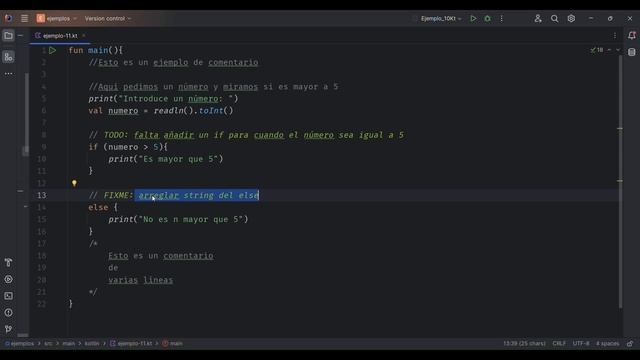Open Search Everywhere magnifier
Viewport: 640px width, 360px height.
point(554,18)
